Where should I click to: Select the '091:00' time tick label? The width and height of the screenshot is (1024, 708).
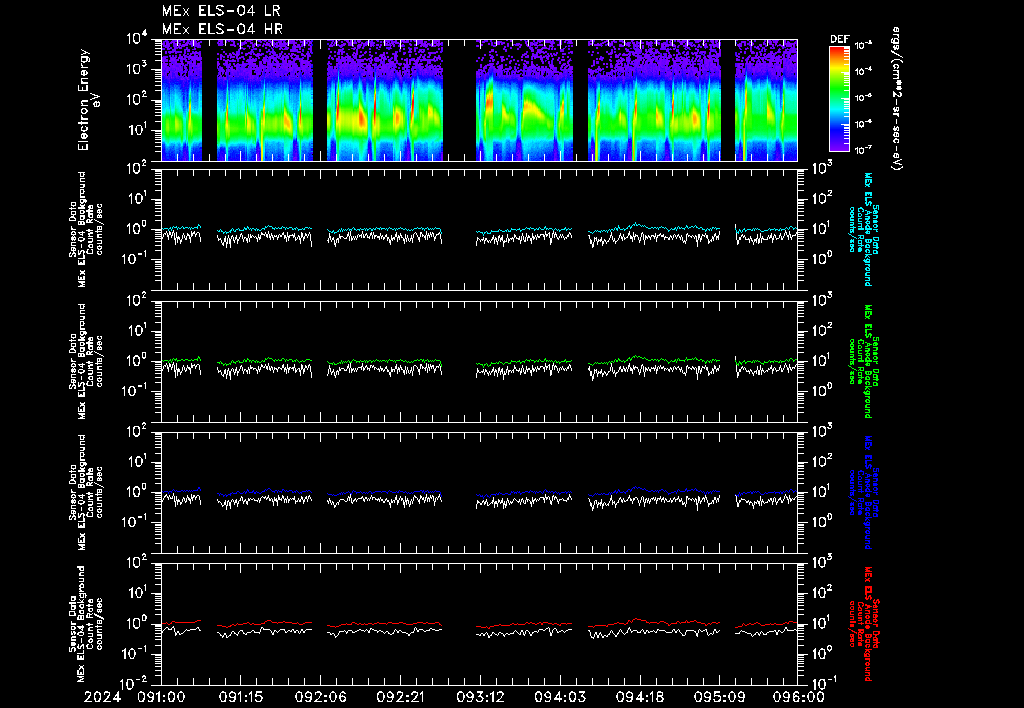[161, 697]
